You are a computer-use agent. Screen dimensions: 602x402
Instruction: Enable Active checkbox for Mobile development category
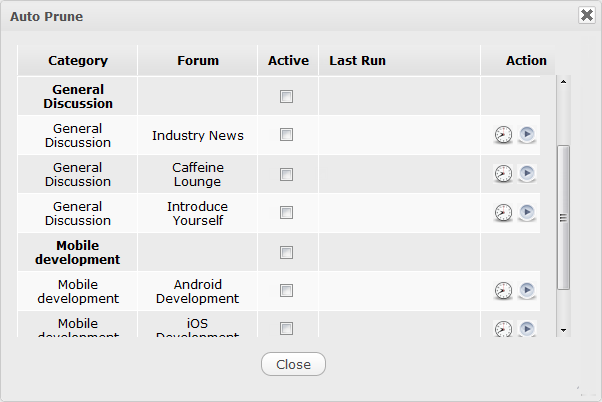[287, 252]
